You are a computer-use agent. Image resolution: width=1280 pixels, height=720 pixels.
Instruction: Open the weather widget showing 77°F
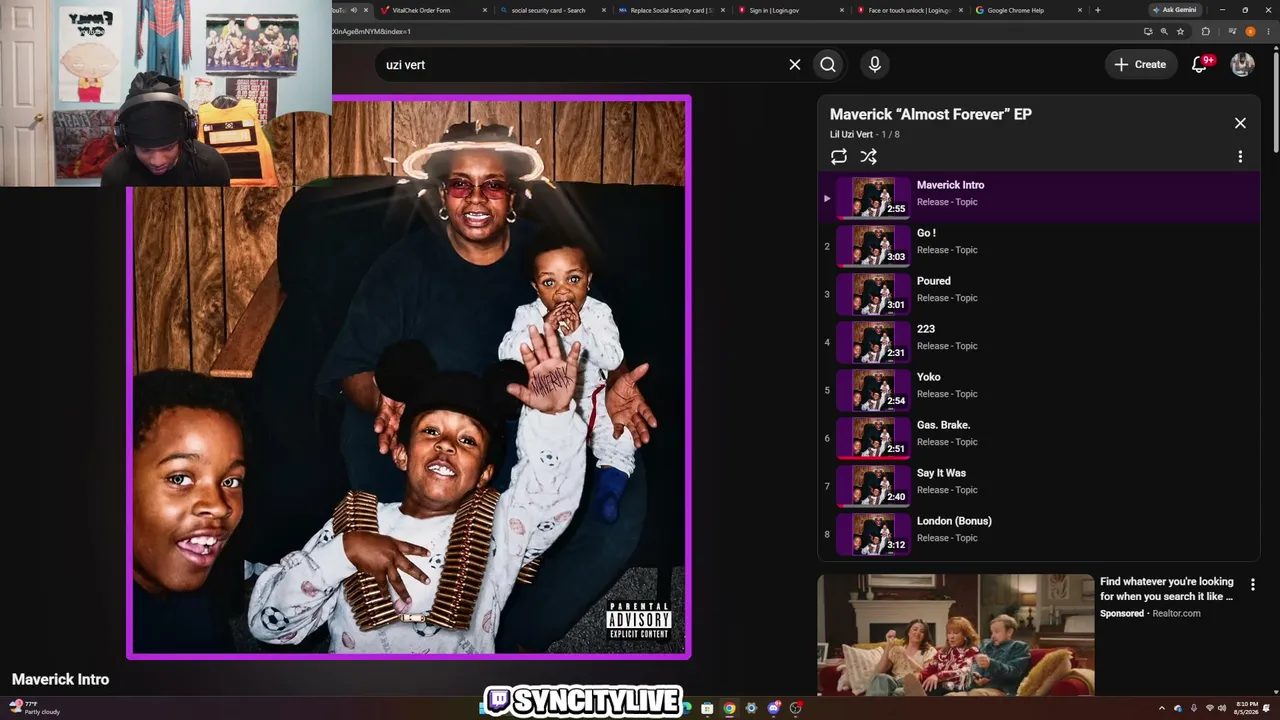click(x=34, y=708)
